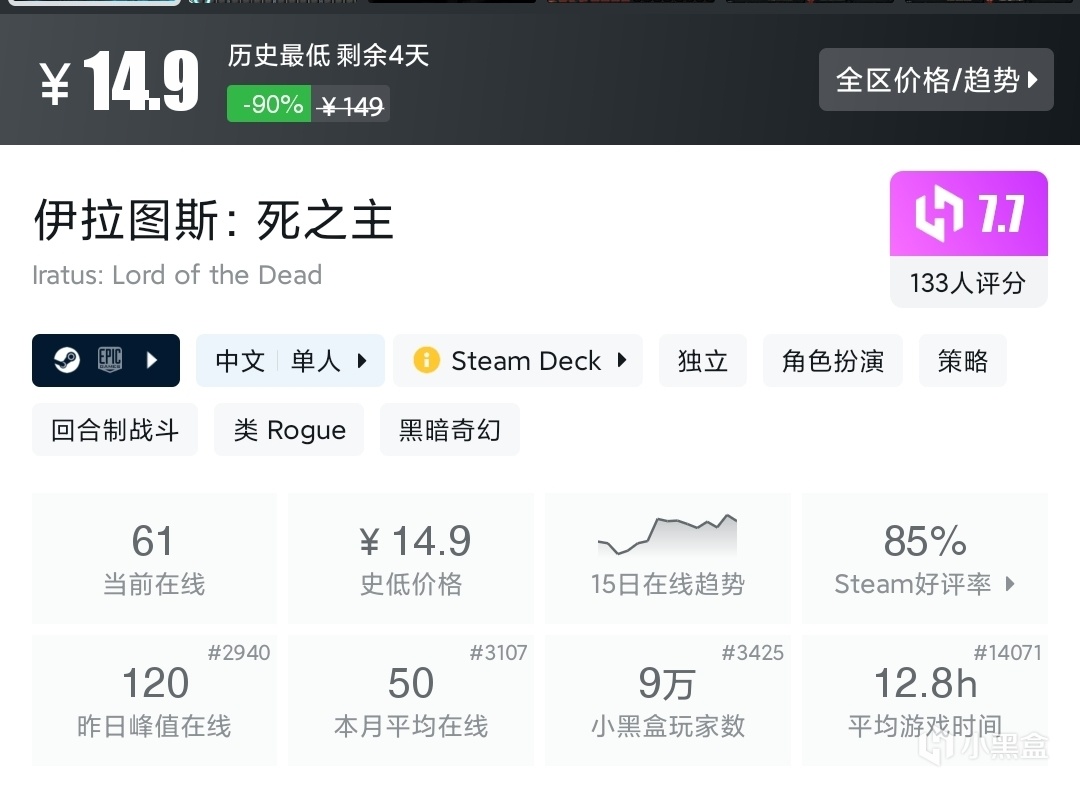
Task: Click the Steam platform logo icon
Action: pyautogui.click(x=67, y=360)
